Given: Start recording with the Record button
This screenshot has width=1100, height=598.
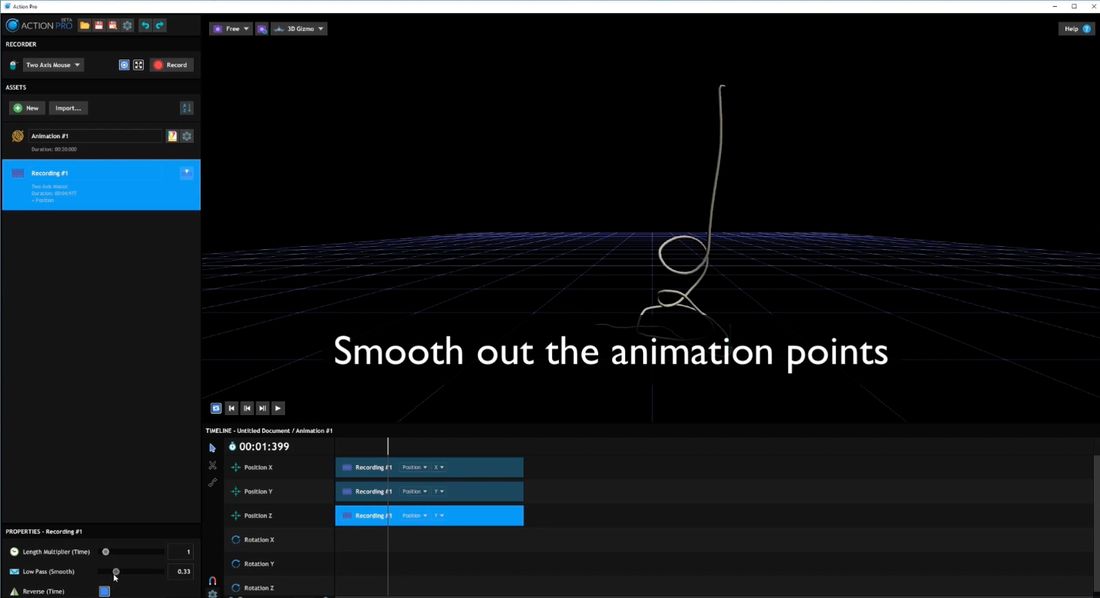Looking at the screenshot, I should [170, 65].
